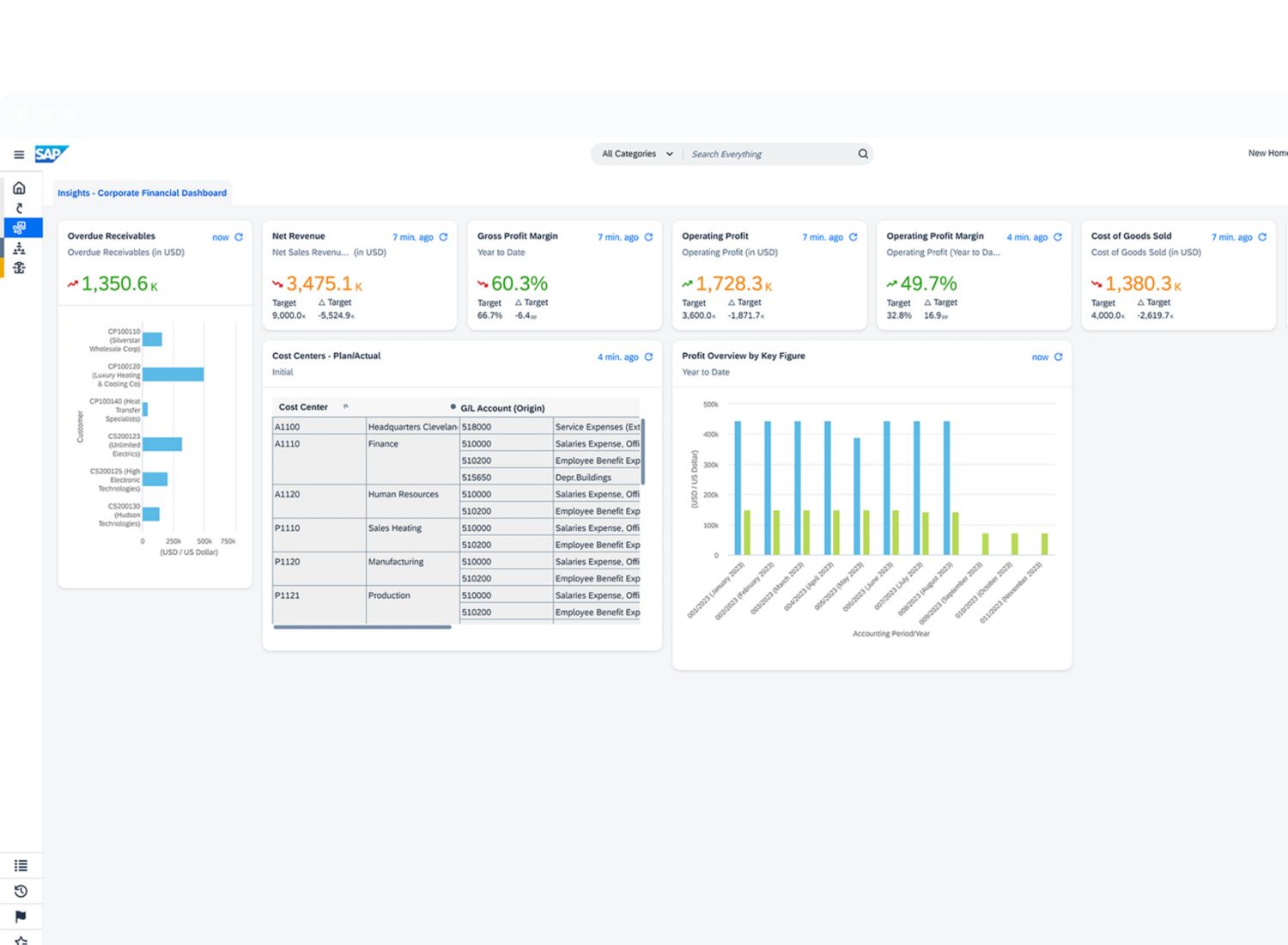
Task: Click the SAP logo
Action: 51,154
